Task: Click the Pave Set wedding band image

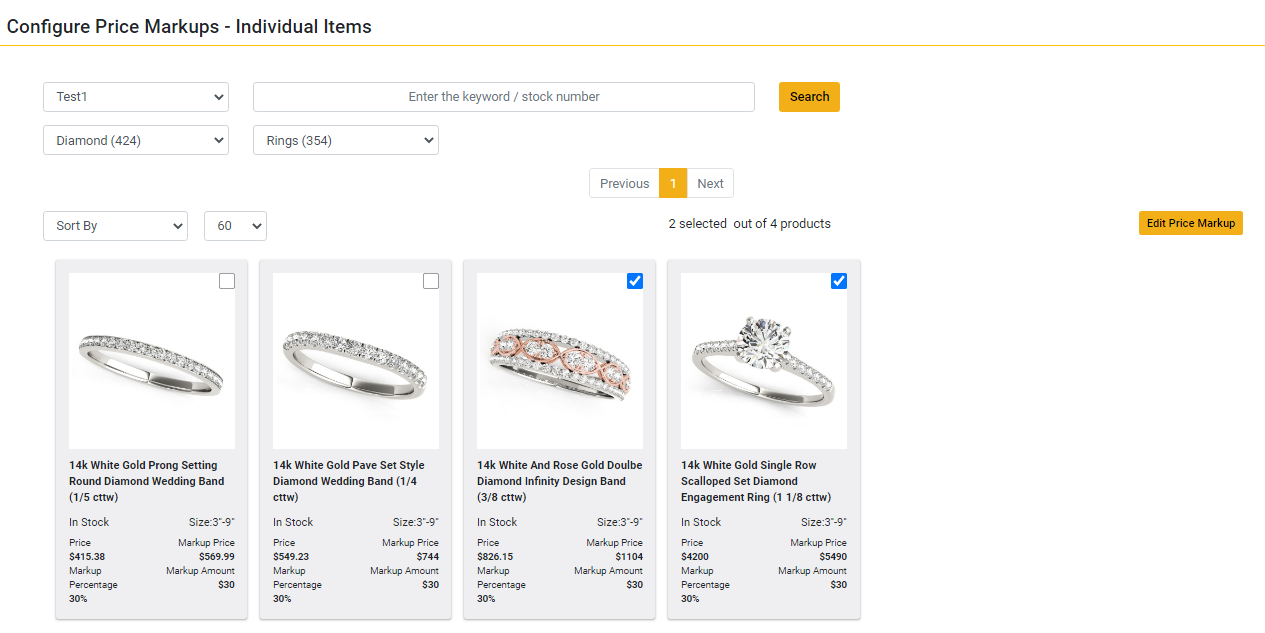Action: click(x=355, y=361)
